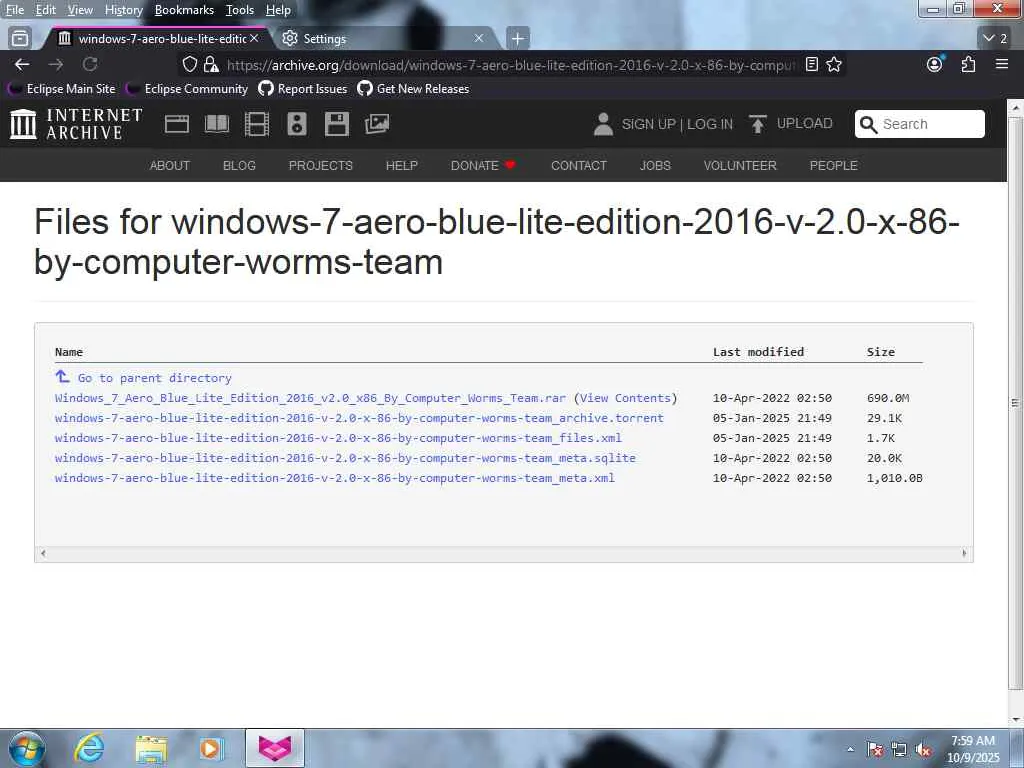This screenshot has width=1024, height=768.
Task: Open the workspaces icon left of tabs
Action: click(x=20, y=39)
